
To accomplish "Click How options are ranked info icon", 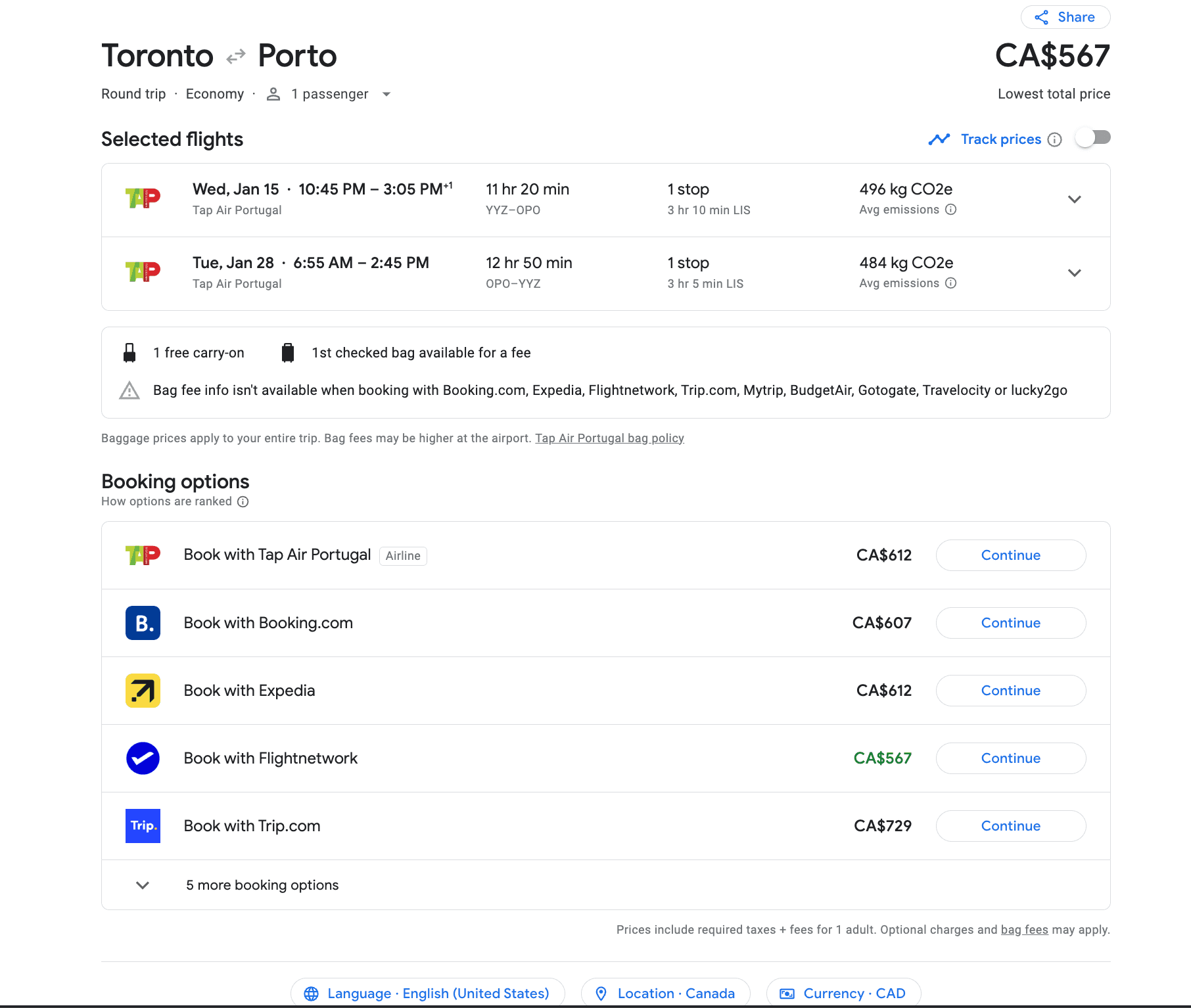I will (x=243, y=501).
